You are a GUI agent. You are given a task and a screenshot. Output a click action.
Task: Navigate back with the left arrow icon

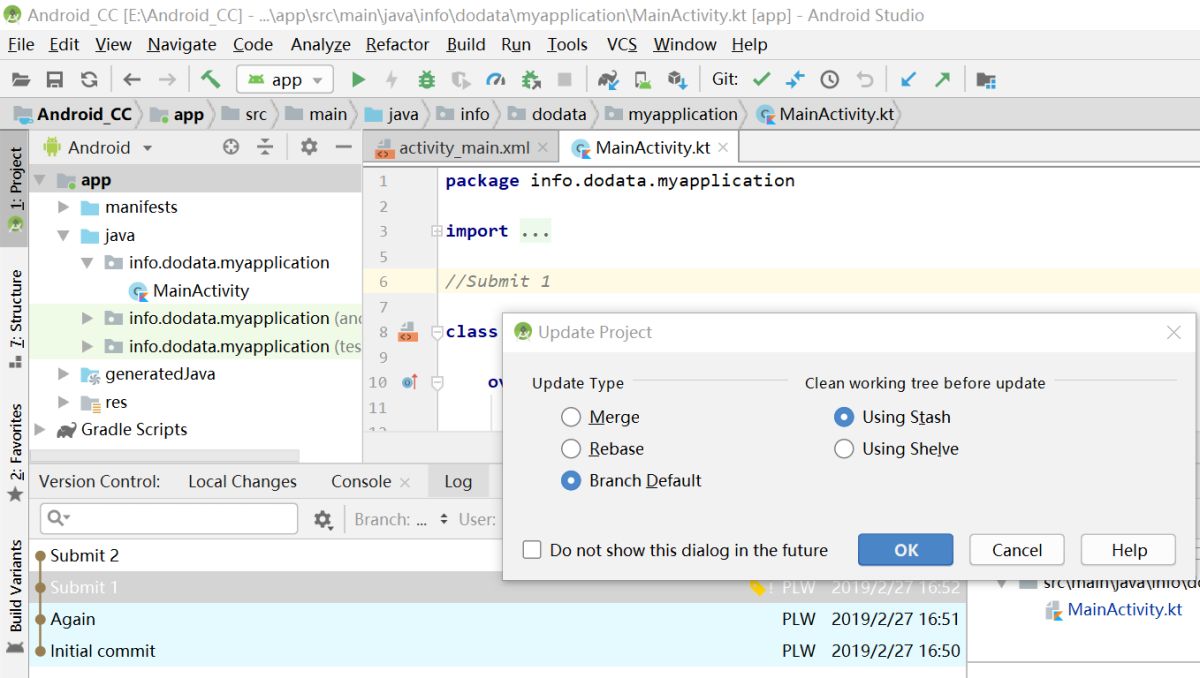(132, 80)
